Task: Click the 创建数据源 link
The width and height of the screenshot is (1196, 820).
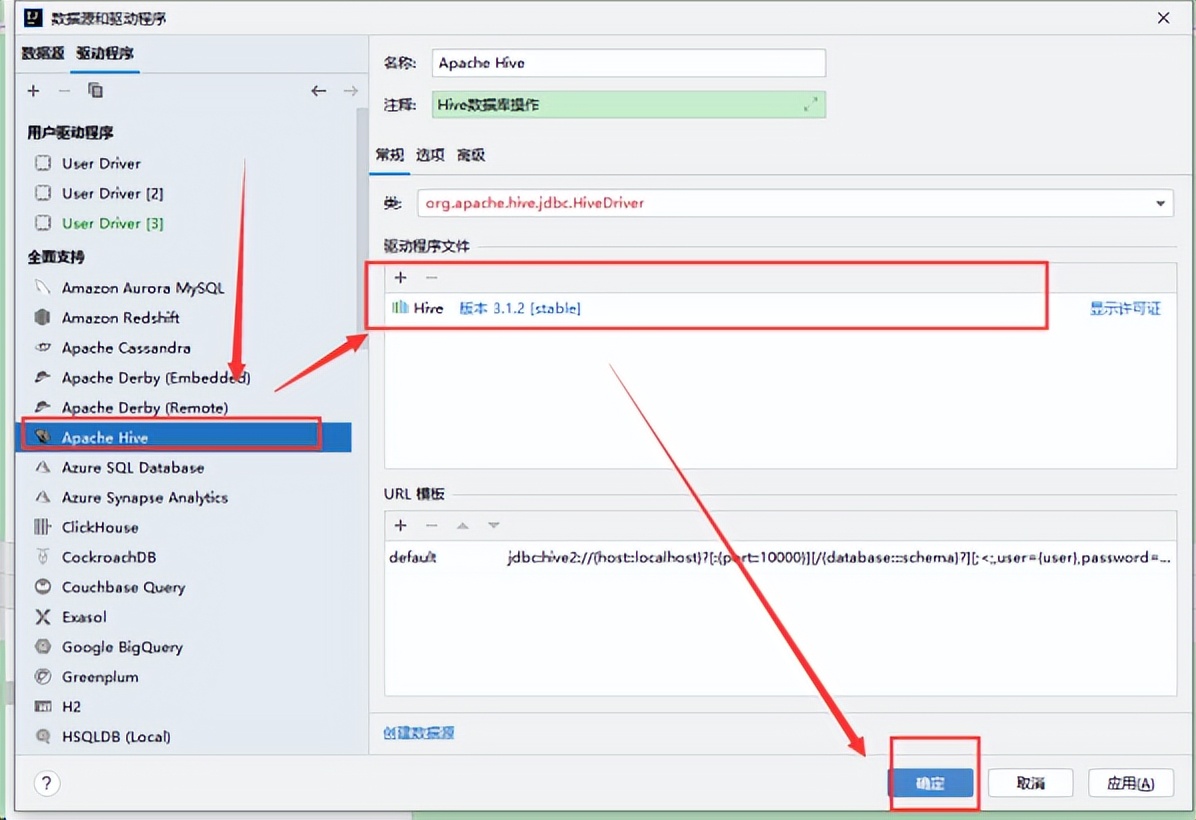Action: 419,732
